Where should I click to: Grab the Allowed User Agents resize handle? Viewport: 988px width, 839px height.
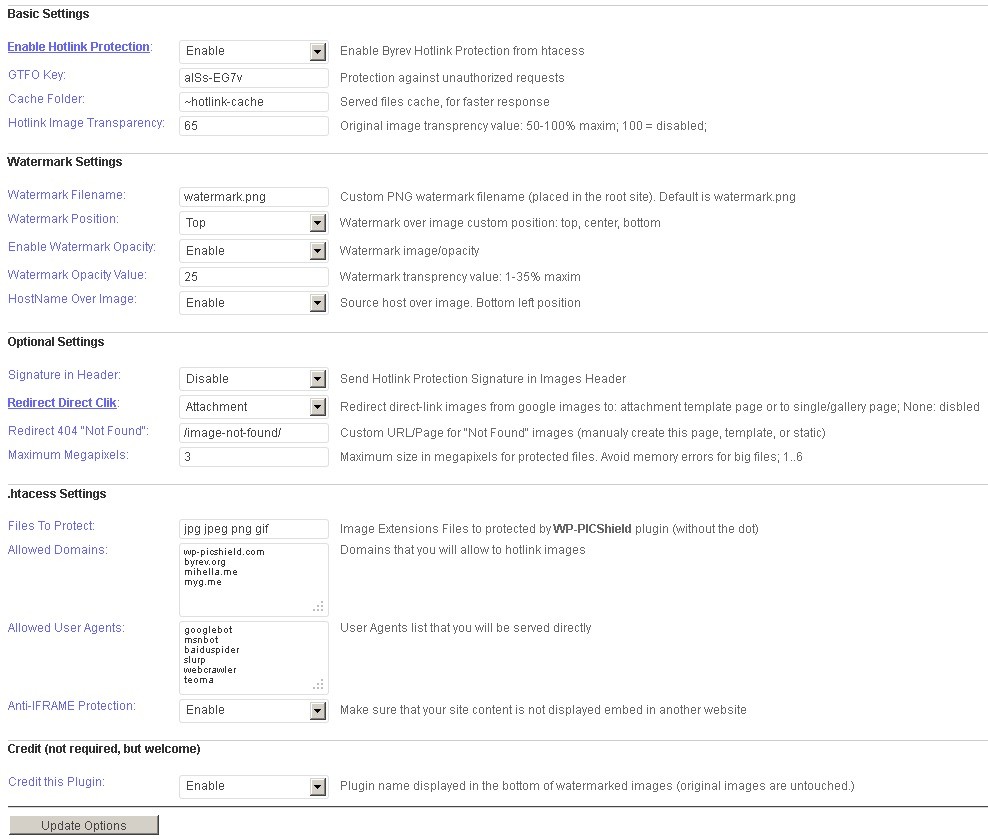pos(319,685)
